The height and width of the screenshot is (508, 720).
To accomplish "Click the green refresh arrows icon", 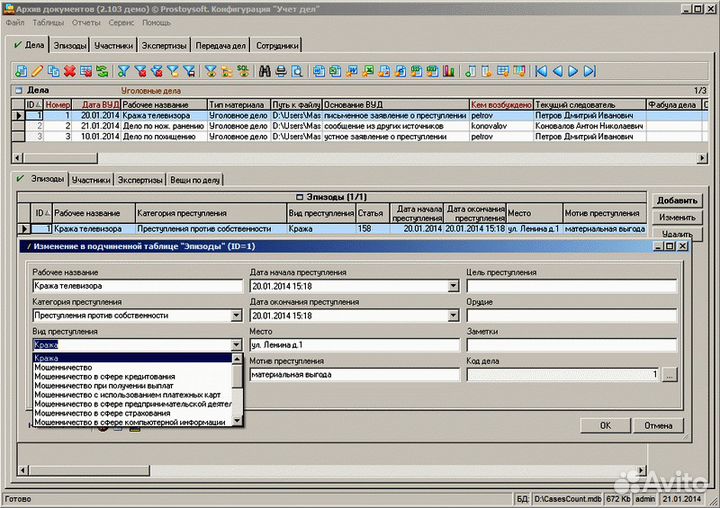I will tap(101, 71).
